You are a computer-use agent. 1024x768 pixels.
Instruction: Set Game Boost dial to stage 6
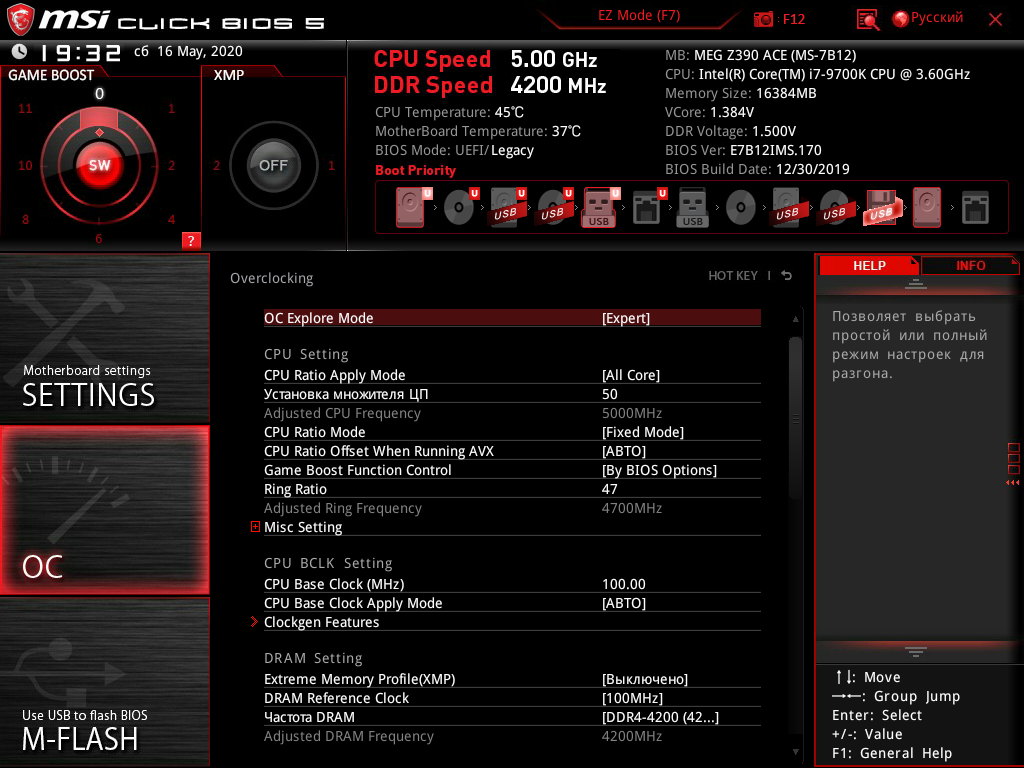click(x=99, y=238)
